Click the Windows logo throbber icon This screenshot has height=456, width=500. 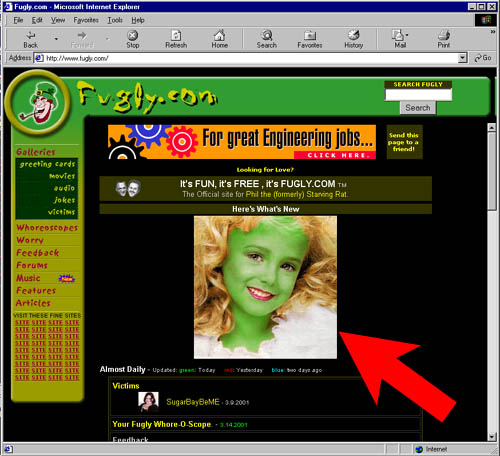(486, 20)
